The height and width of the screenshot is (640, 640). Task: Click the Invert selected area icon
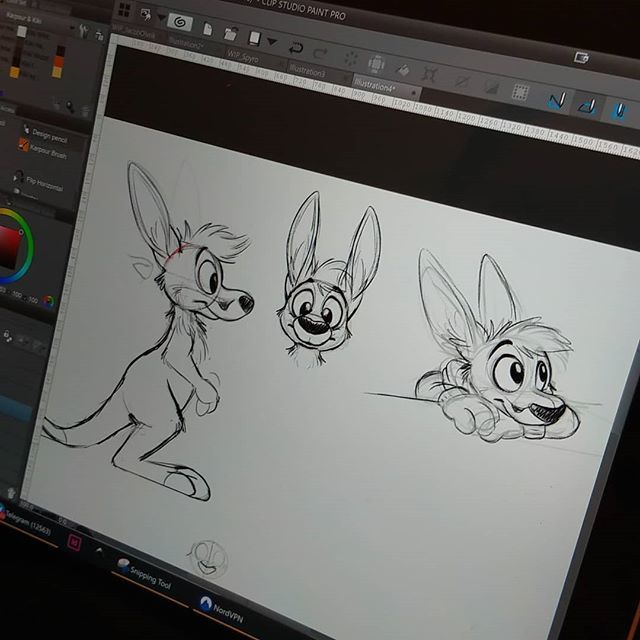491,87
